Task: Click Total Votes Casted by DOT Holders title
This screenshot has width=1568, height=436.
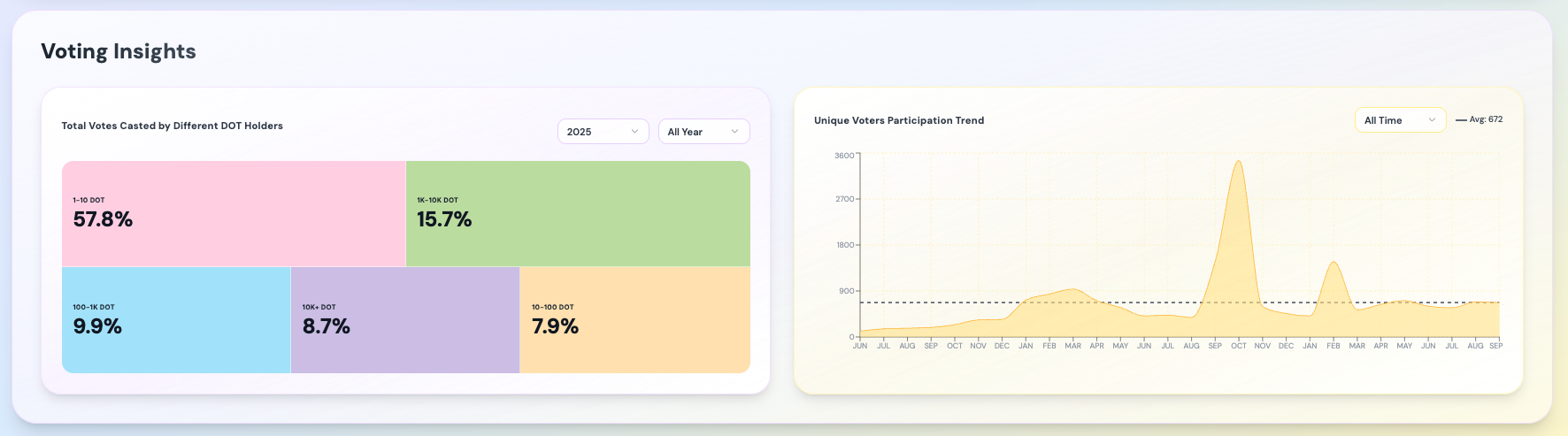Action: coord(172,126)
